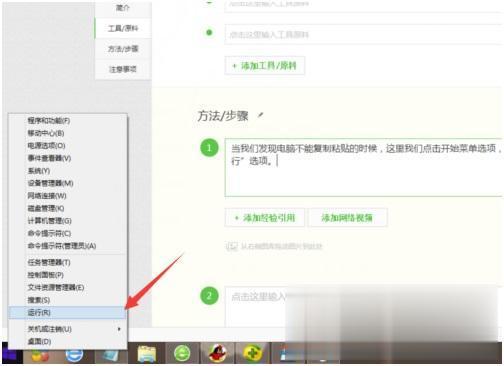Click the 添加网络视频 button
This screenshot has width=504, height=366.
[x=348, y=218]
